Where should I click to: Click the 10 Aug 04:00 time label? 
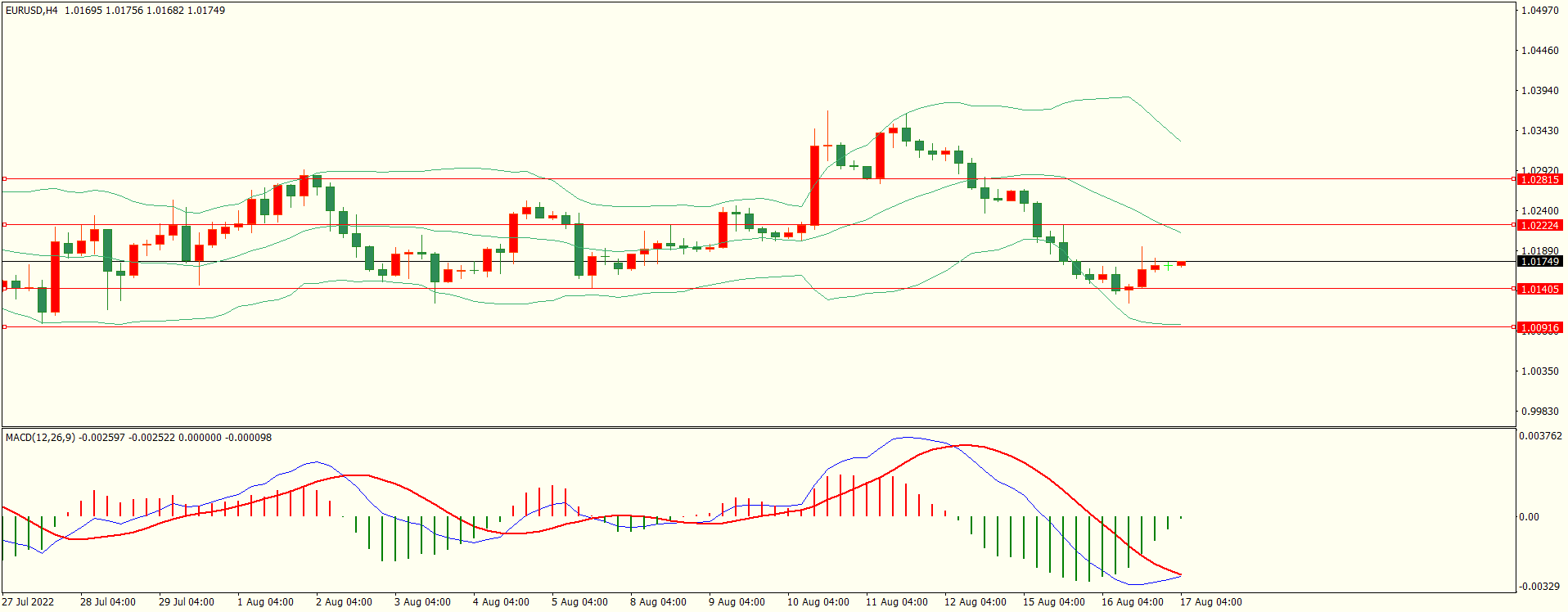pos(818,602)
